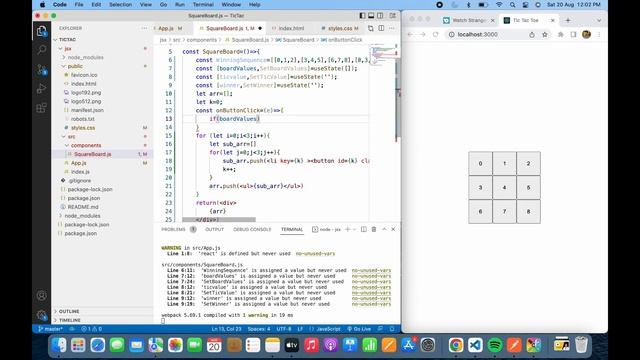Open Manage gear in activity bar
640x360 pixels.
[x=41, y=315]
